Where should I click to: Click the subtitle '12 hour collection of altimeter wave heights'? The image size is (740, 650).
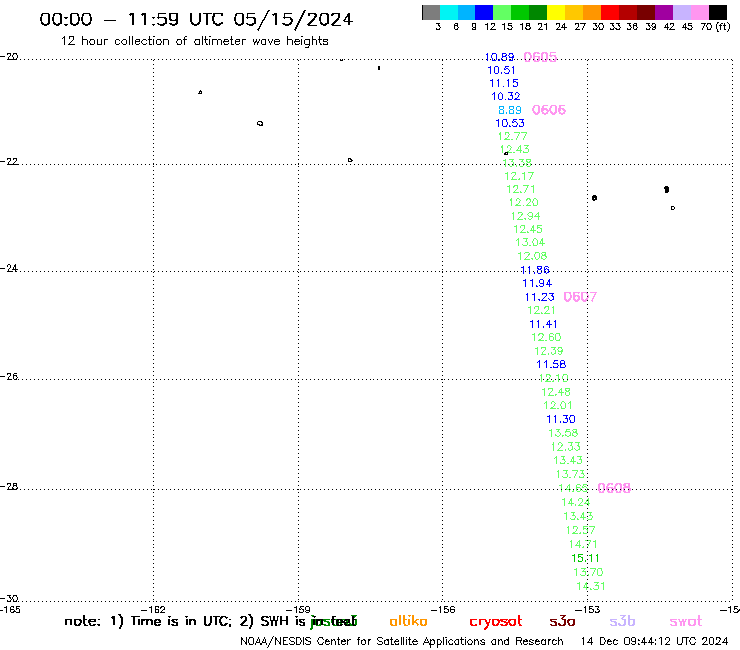click(194, 42)
